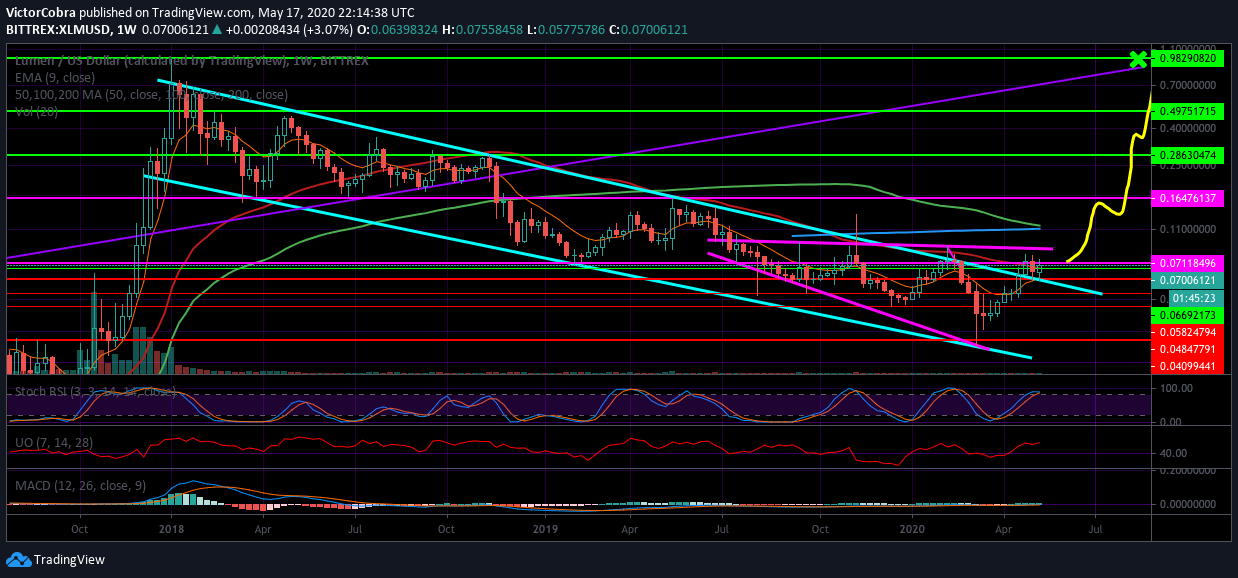Click the 01:45:23 bar countdown label
This screenshot has height=578, width=1238.
pos(1193,298)
